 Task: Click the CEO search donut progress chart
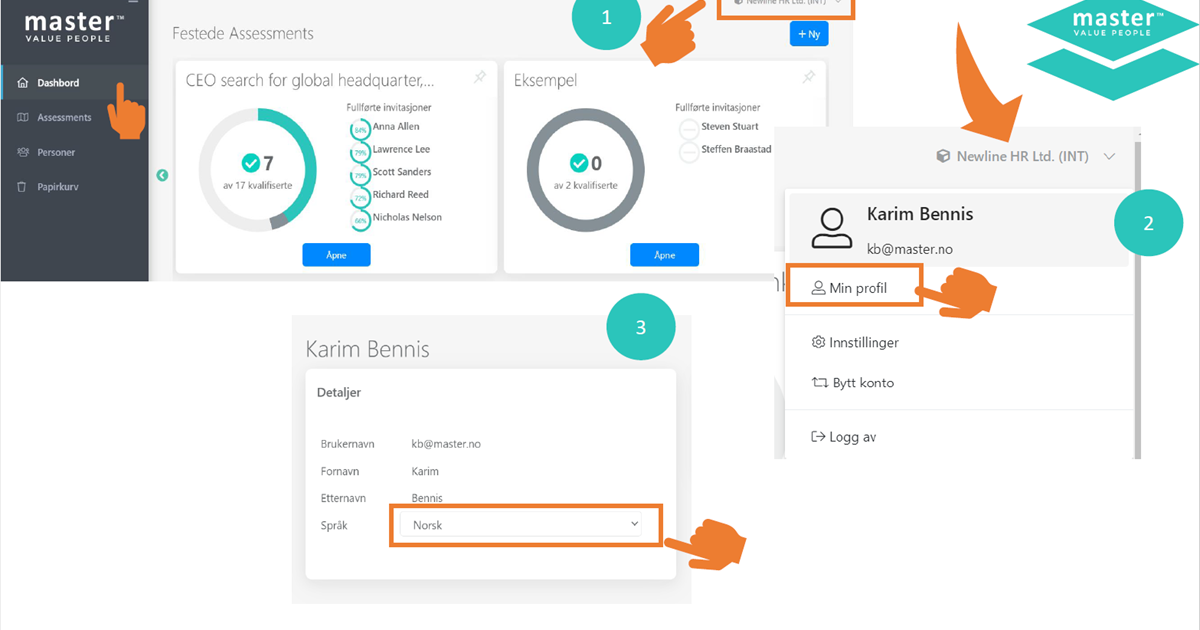(x=257, y=170)
